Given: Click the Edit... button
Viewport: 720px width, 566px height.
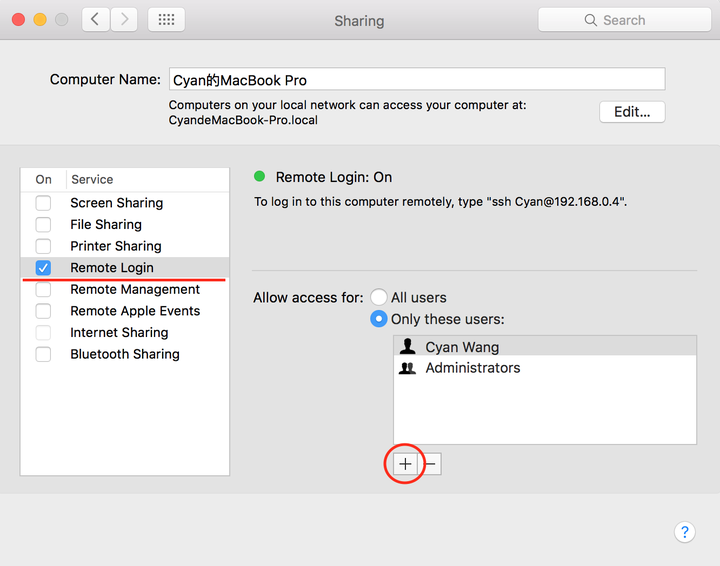Looking at the screenshot, I should click(632, 112).
